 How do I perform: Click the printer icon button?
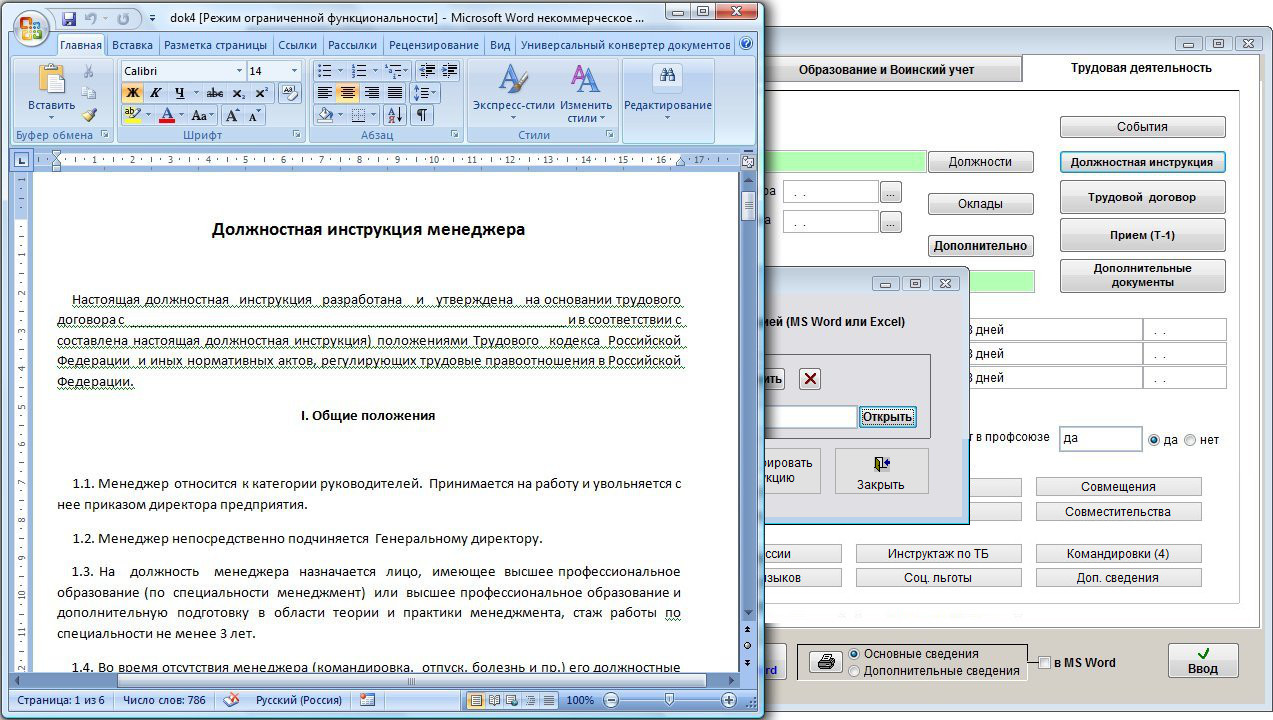(x=825, y=662)
